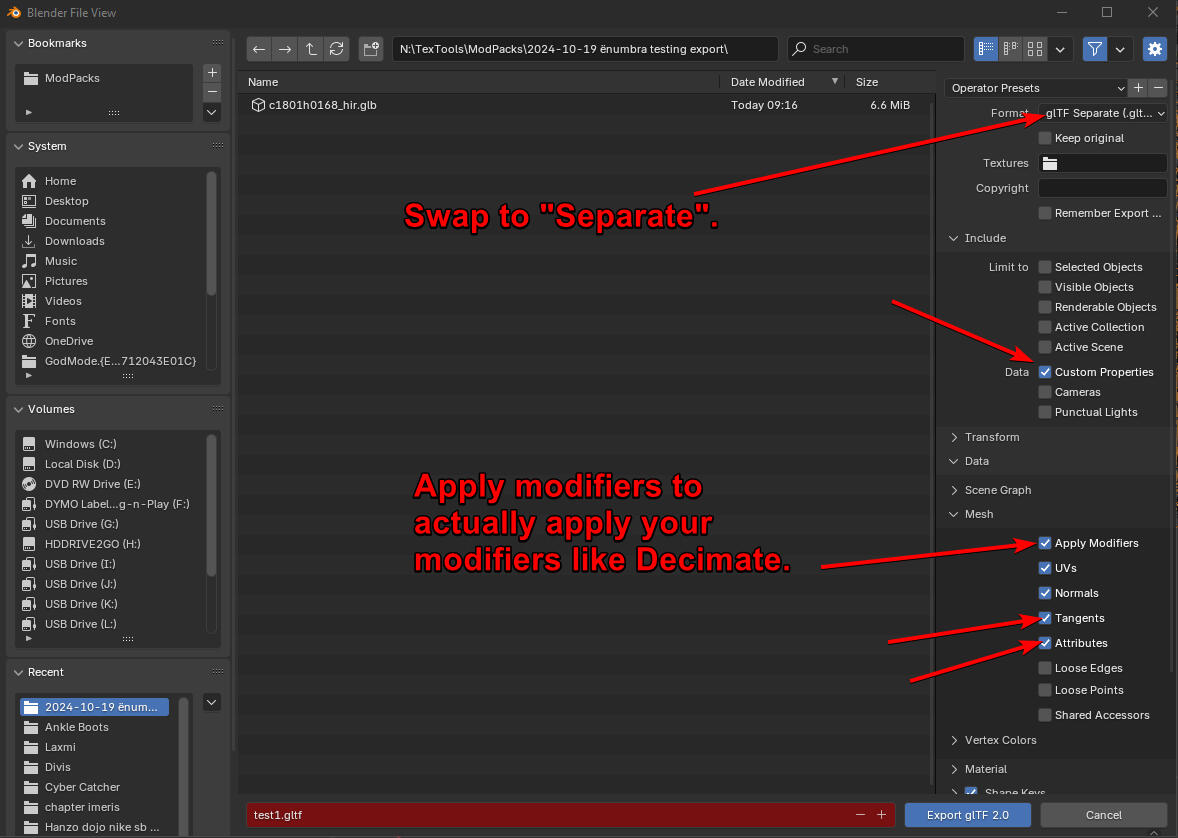Image resolution: width=1178 pixels, height=838 pixels.
Task: Switch to vertical list display mode icon
Action: coord(986,48)
